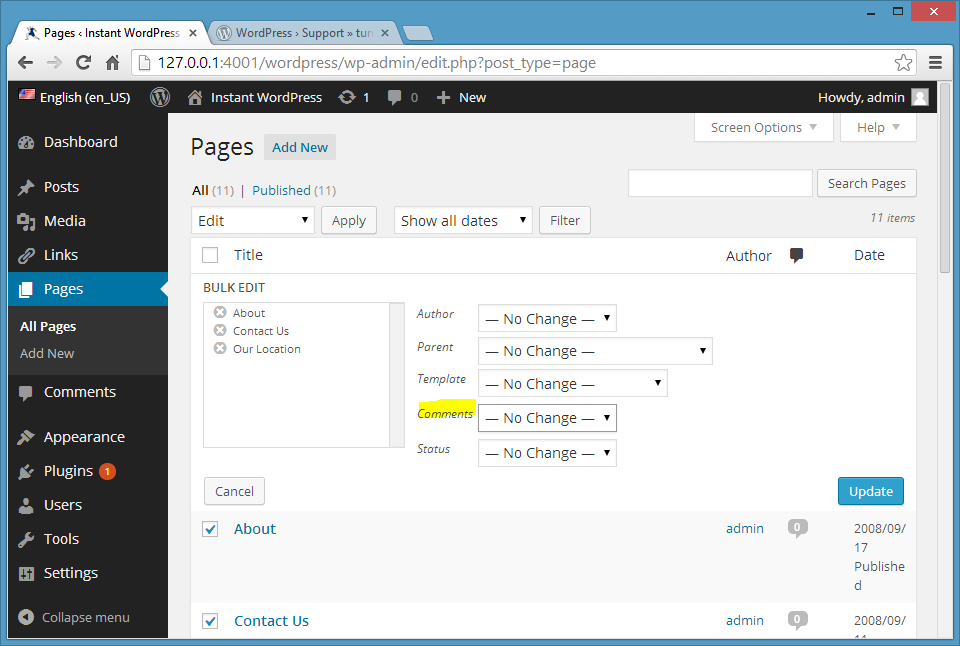Click the blue Update button
960x646 pixels.
click(870, 491)
